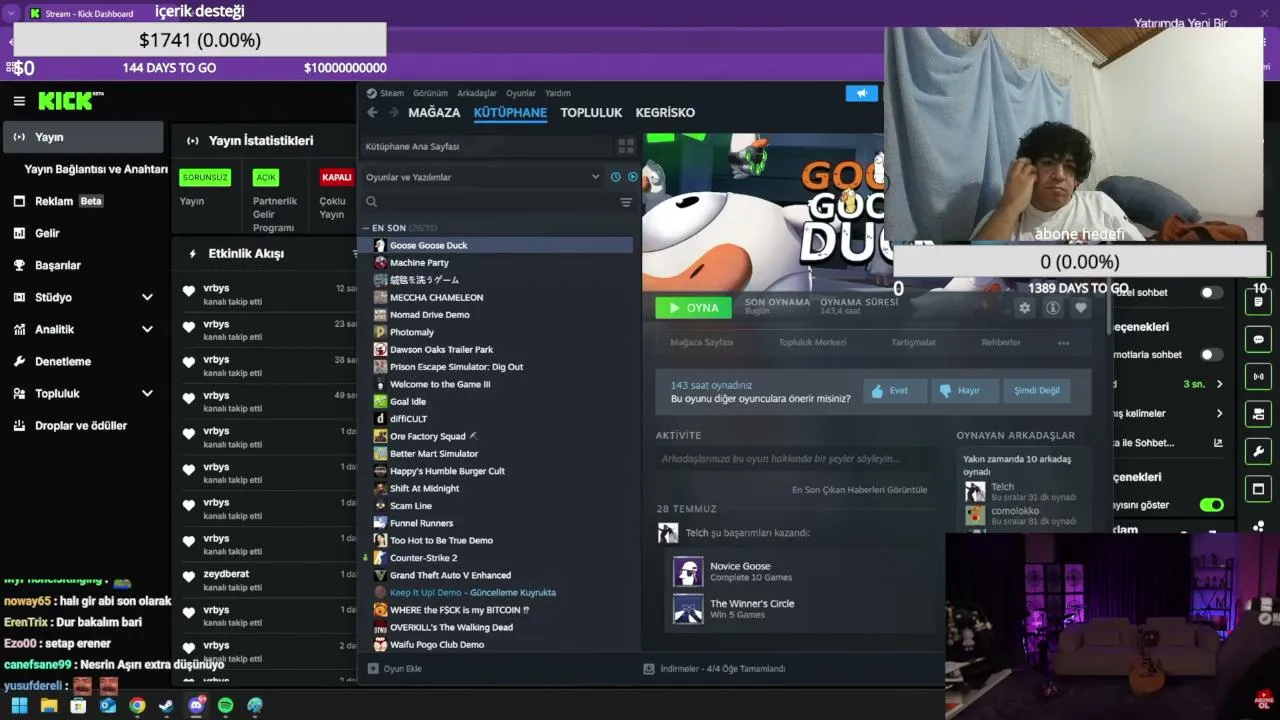This screenshot has height=720, width=1280.
Task: Open Telch friend entry in playing friends
Action: 1020,491
